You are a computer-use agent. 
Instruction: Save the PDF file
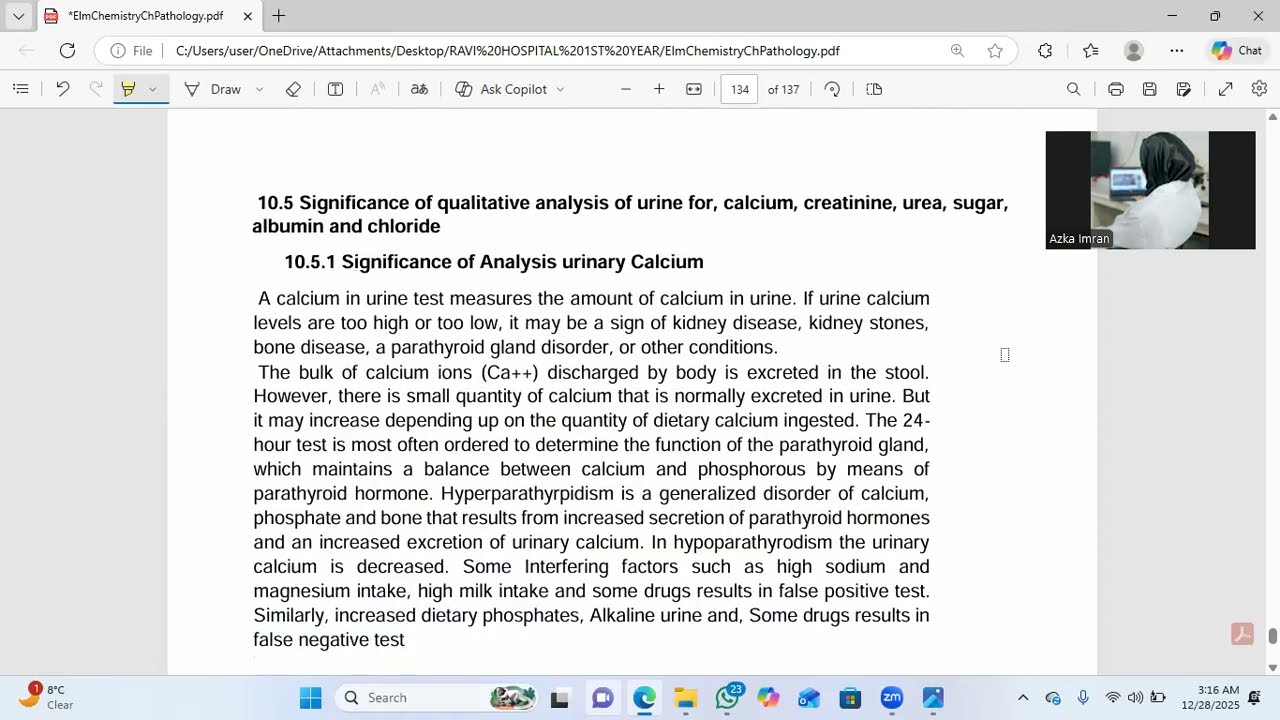[x=1150, y=89]
